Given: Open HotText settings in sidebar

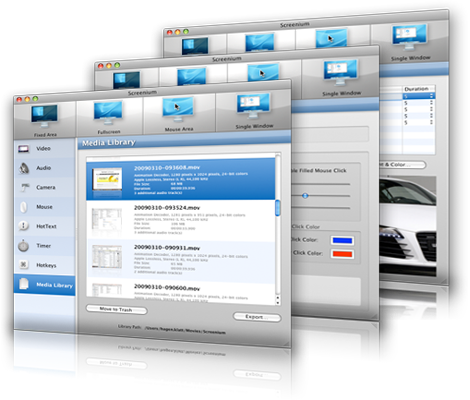Looking at the screenshot, I should tap(44, 226).
